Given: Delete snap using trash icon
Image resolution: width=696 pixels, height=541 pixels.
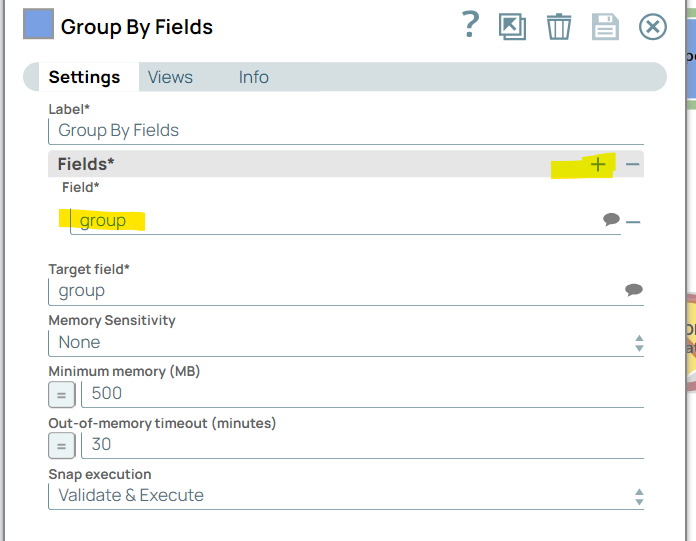Looking at the screenshot, I should point(559,27).
